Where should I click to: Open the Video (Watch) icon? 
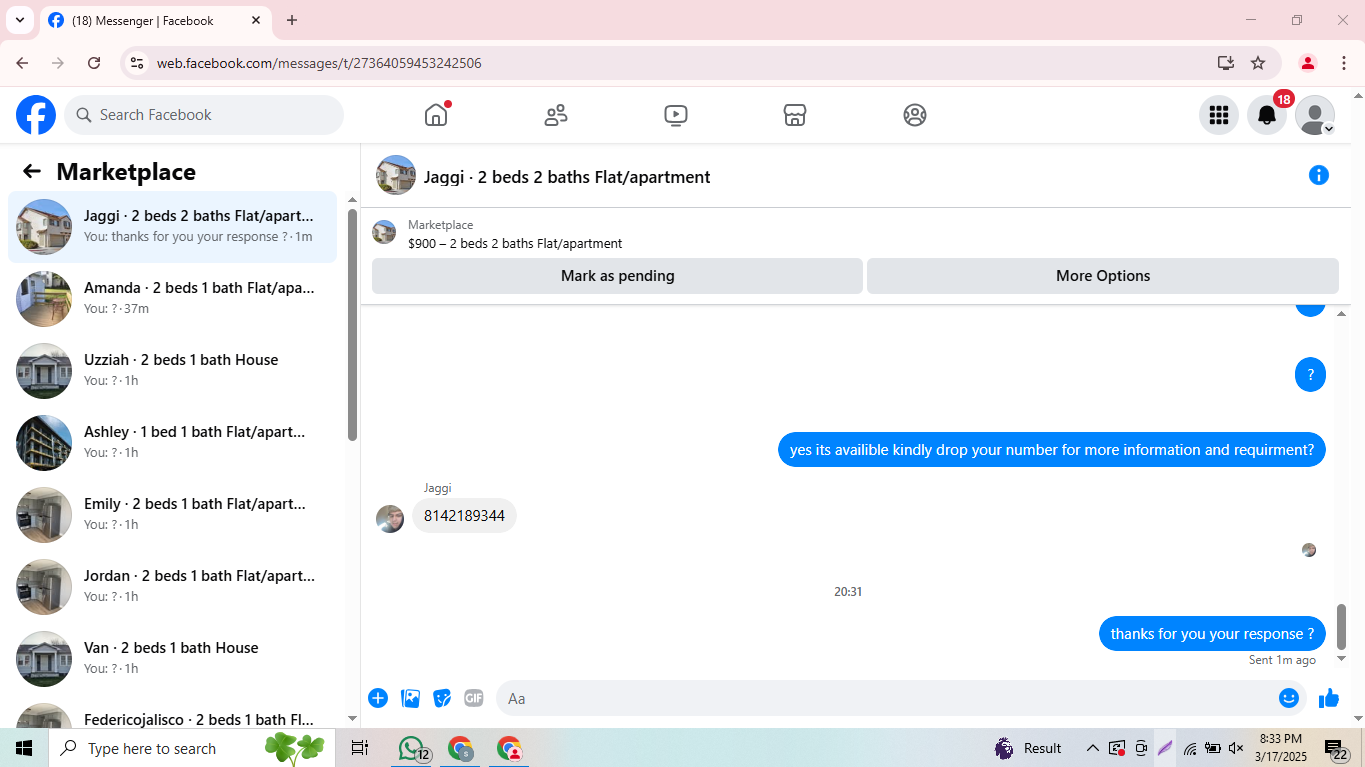point(676,115)
